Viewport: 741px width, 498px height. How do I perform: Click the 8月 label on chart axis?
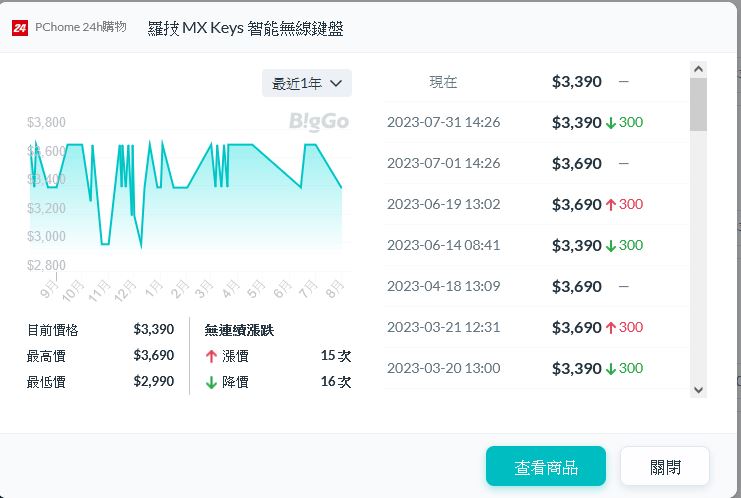coord(335,292)
